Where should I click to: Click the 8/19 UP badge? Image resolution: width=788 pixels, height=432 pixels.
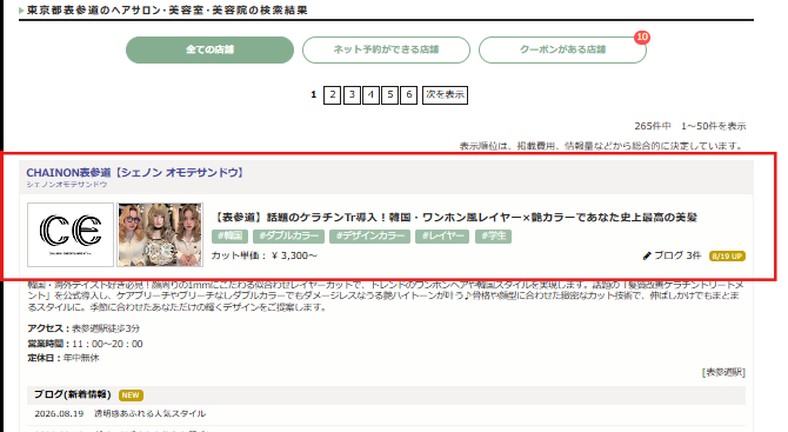click(727, 256)
